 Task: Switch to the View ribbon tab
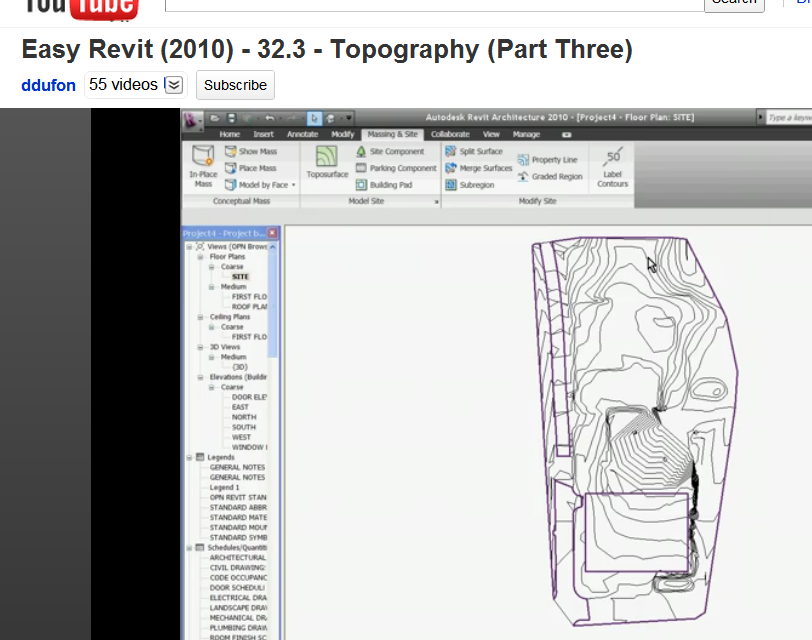pyautogui.click(x=491, y=134)
